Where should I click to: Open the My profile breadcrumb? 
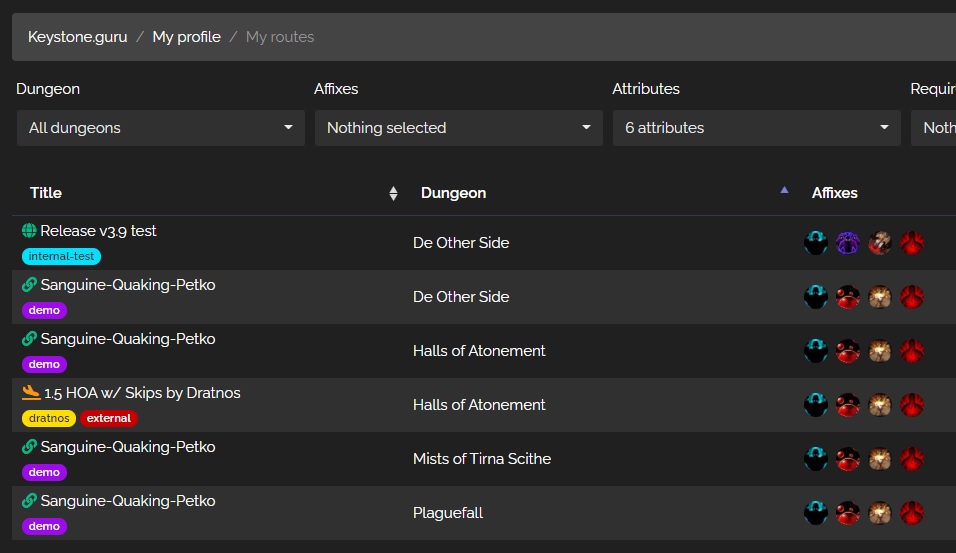tap(187, 37)
